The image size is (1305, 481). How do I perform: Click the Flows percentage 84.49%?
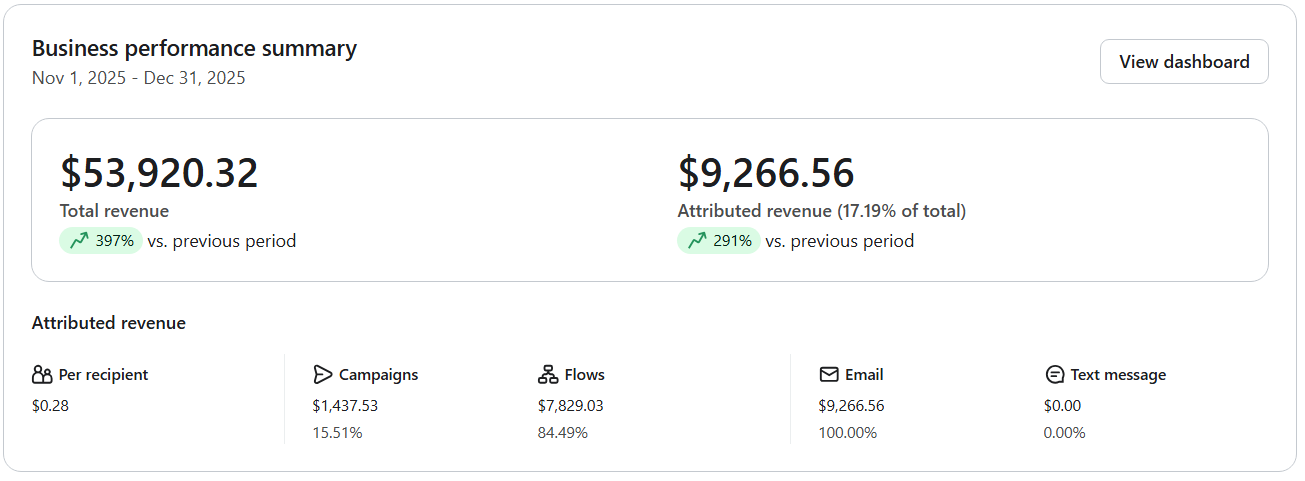[563, 433]
